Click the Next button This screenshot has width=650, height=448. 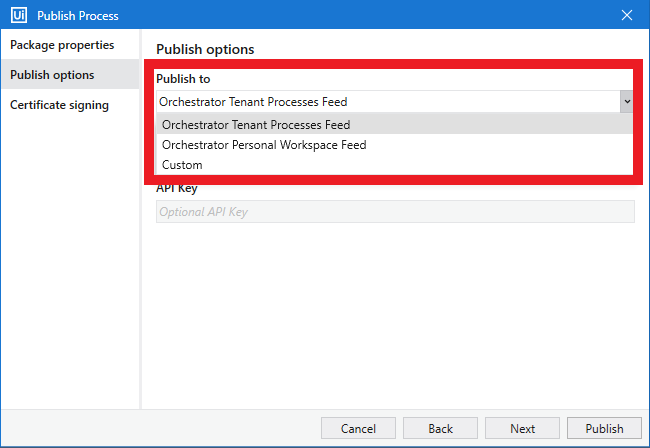click(522, 428)
